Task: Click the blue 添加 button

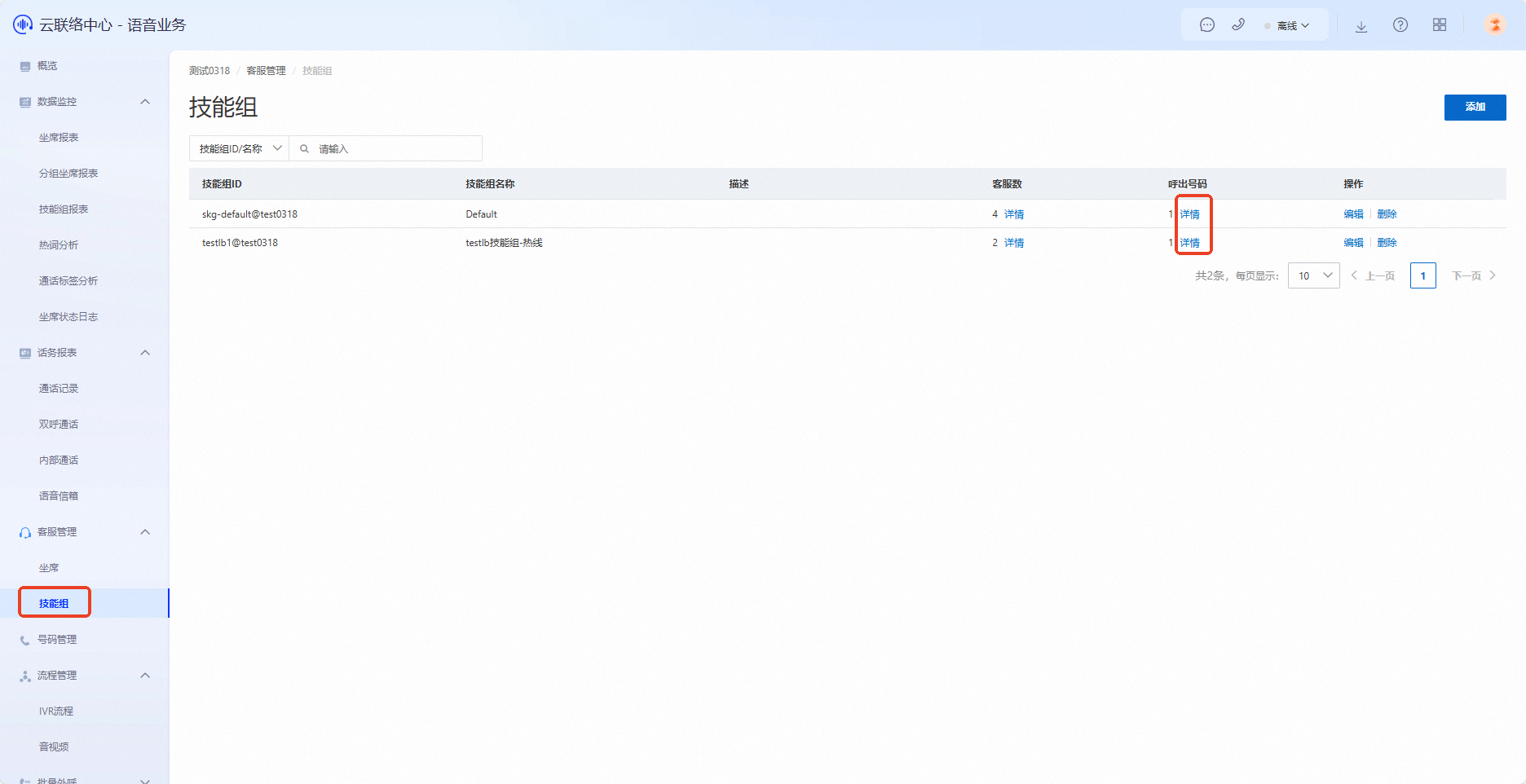Action: [1475, 107]
